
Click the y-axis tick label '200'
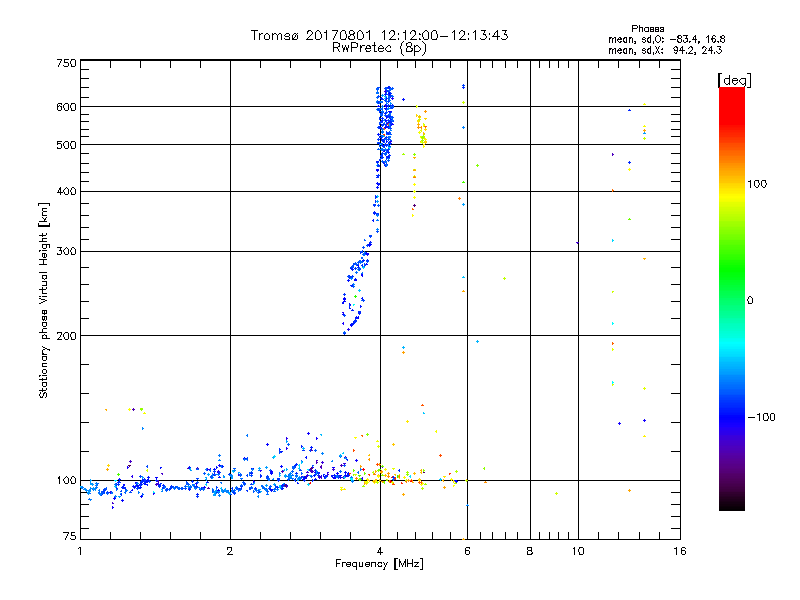(x=66, y=336)
